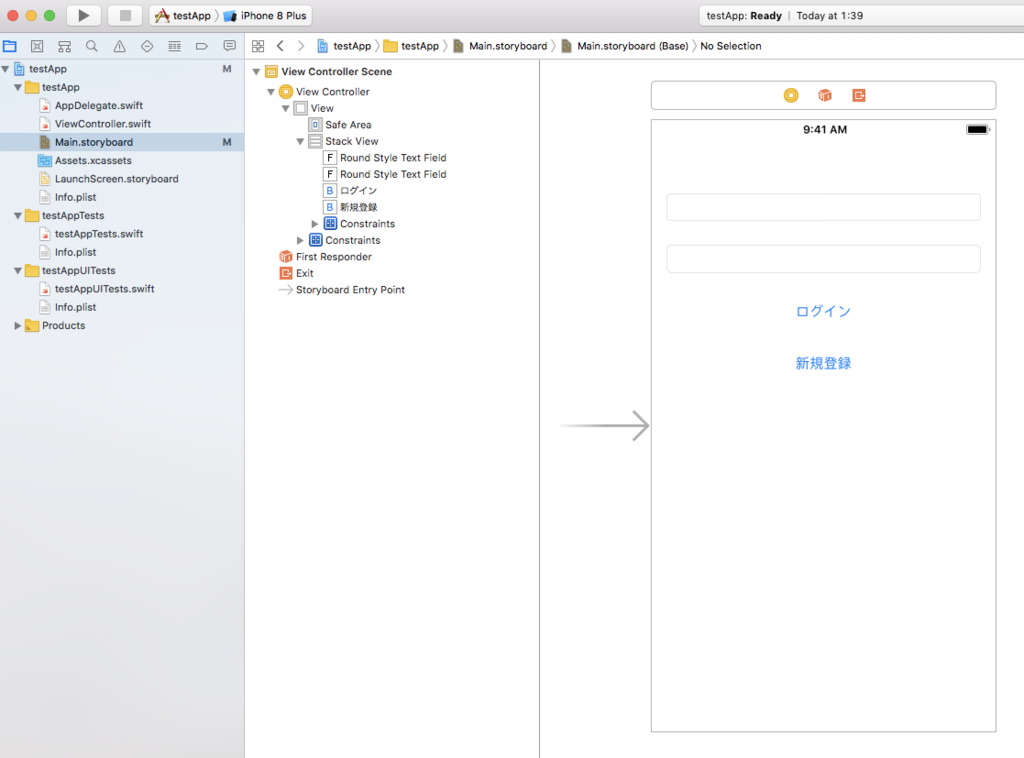
Task: Open the Project navigator tab
Action: coord(10,46)
